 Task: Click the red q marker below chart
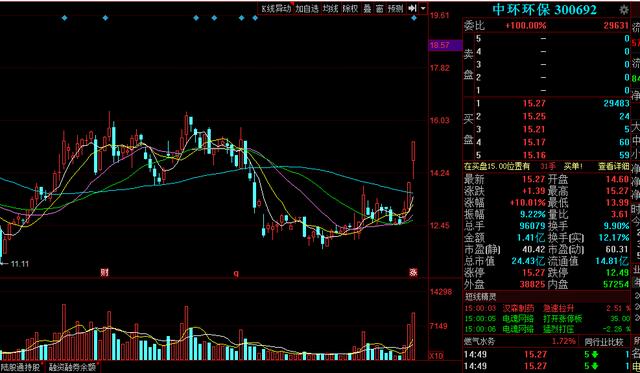[236, 273]
